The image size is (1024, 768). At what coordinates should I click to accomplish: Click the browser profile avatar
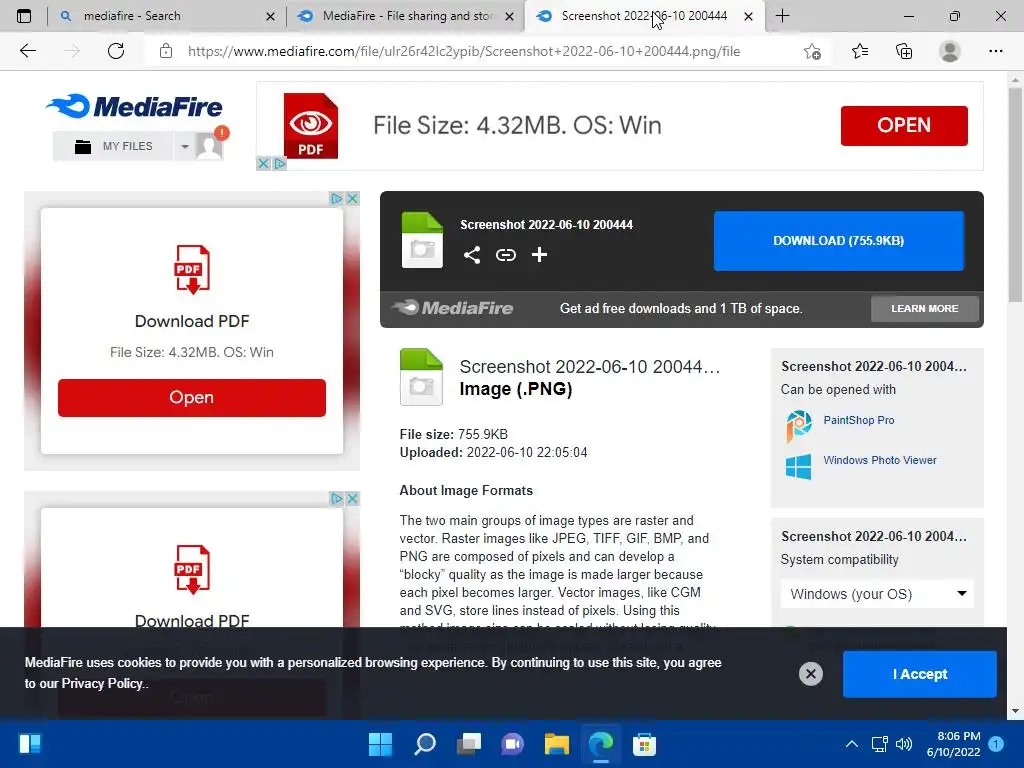coord(950,51)
